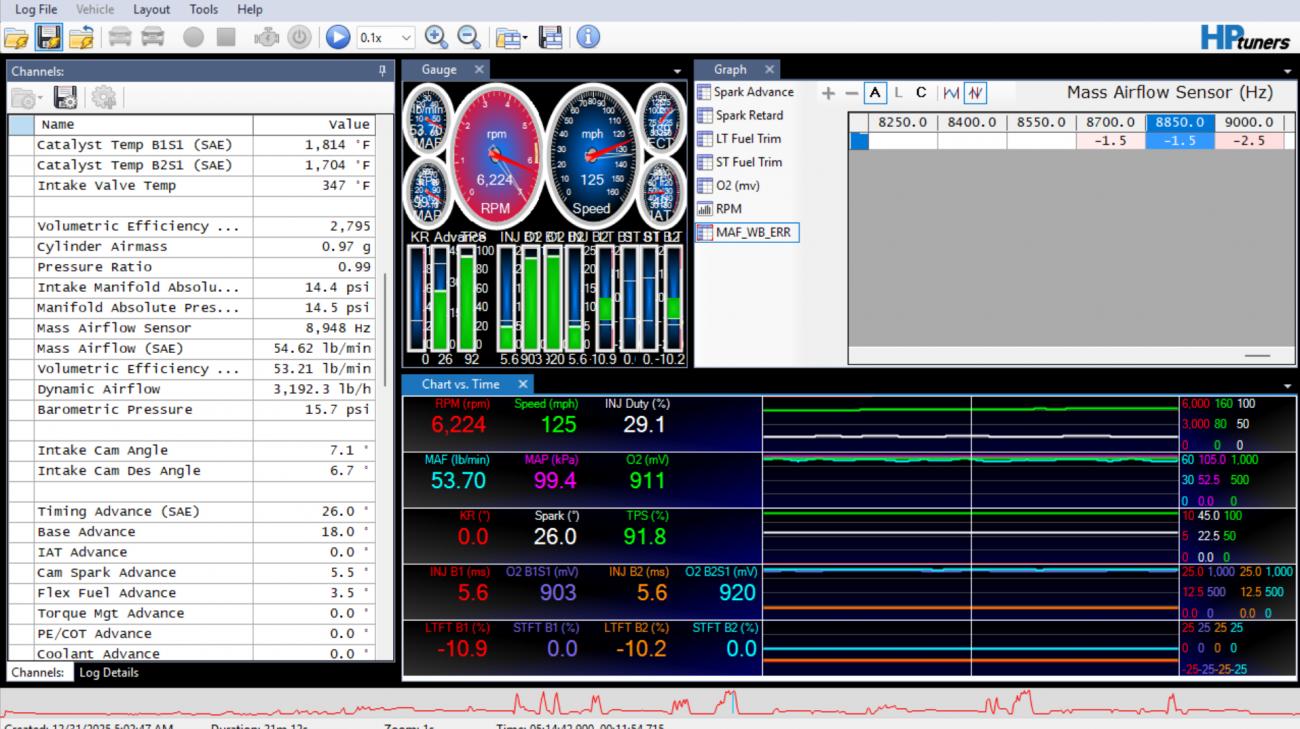Image resolution: width=1300 pixels, height=729 pixels.
Task: Click the zoom in magnifier icon
Action: click(435, 37)
